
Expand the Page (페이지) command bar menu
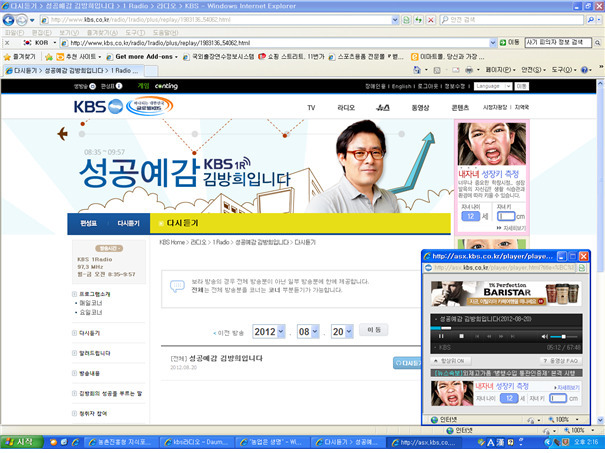click(500, 70)
